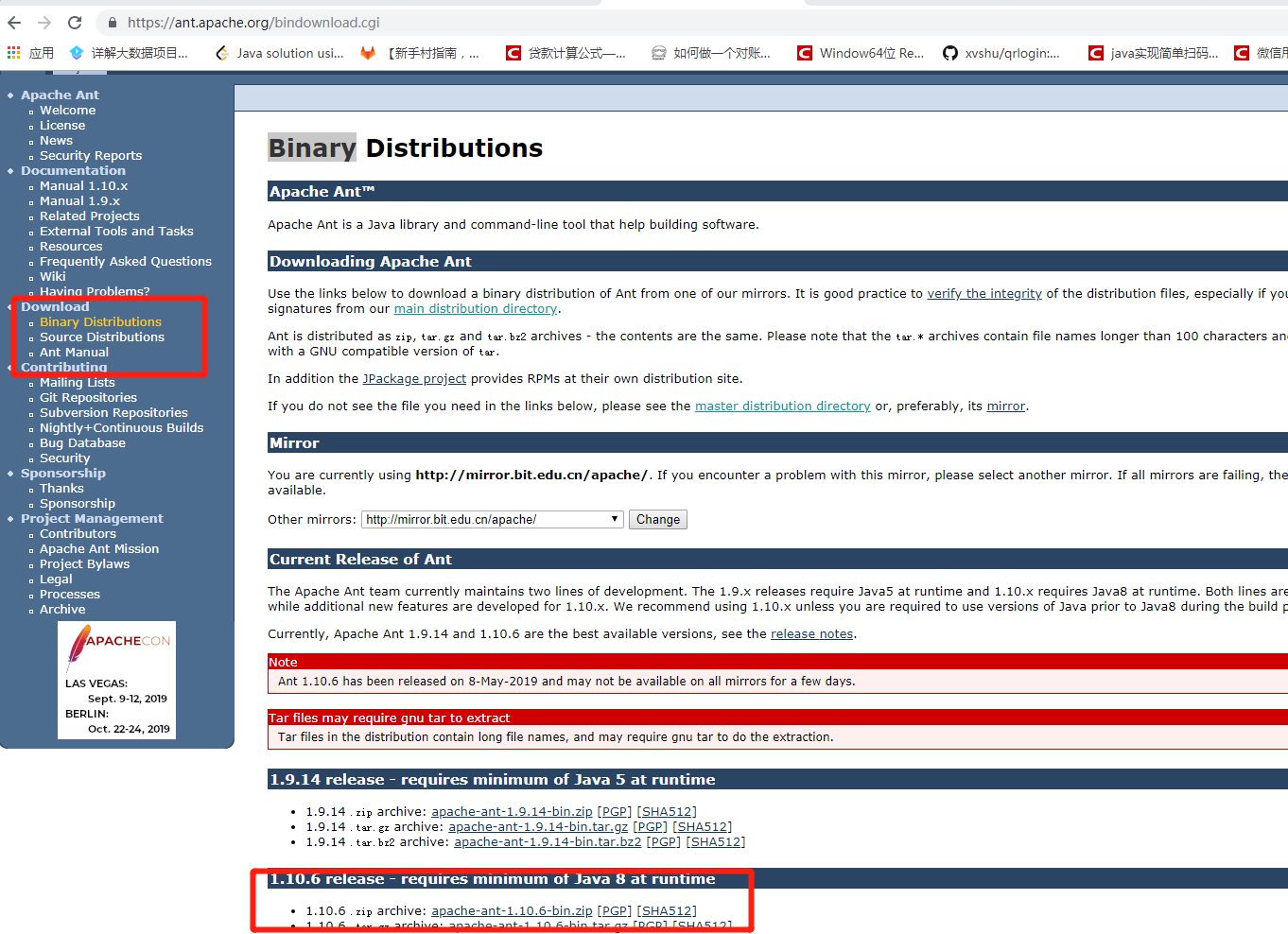1288x934 pixels.
Task: Download apache-ant-1.9.14-bin.tar.gz
Action: point(538,827)
